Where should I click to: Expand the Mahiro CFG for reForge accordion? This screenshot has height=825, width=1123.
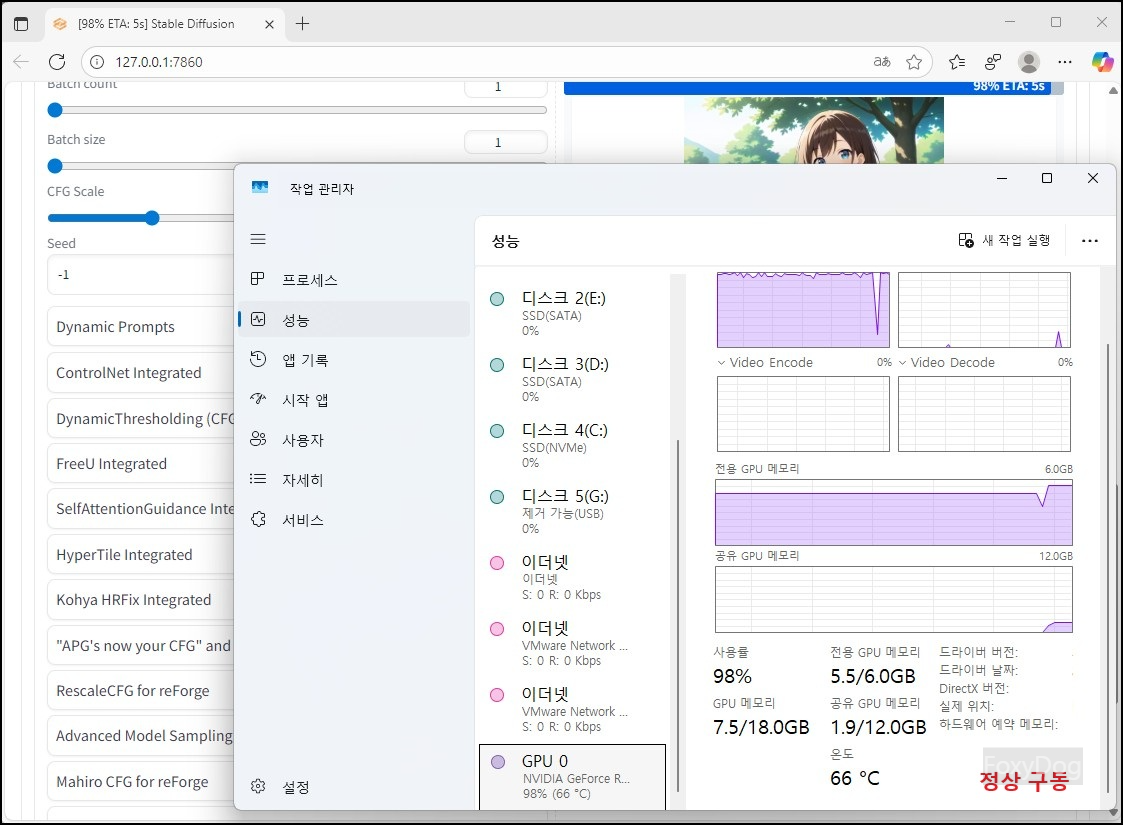(141, 781)
